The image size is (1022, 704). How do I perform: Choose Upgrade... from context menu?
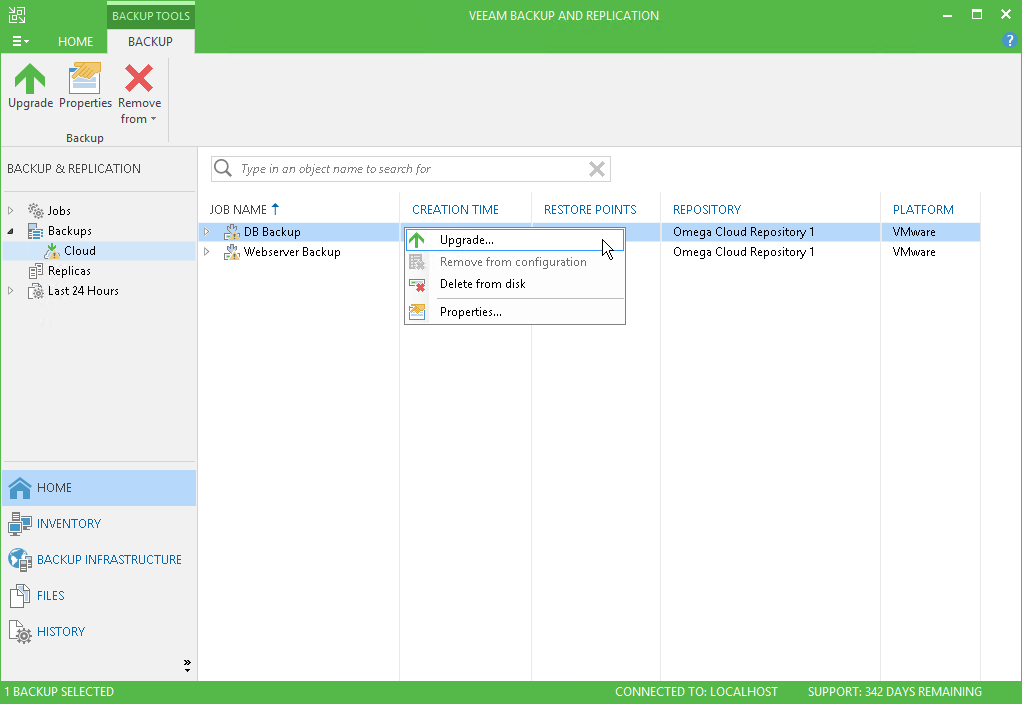pyautogui.click(x=515, y=240)
